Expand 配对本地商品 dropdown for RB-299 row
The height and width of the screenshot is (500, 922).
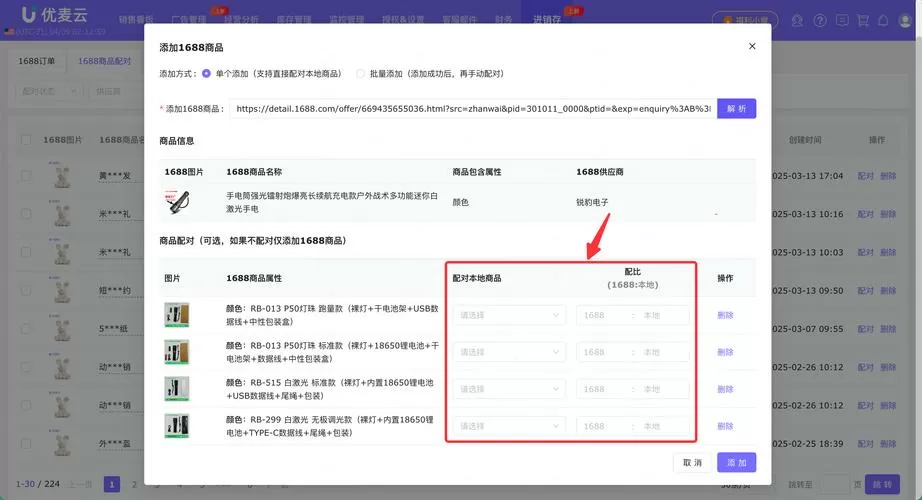click(509, 426)
